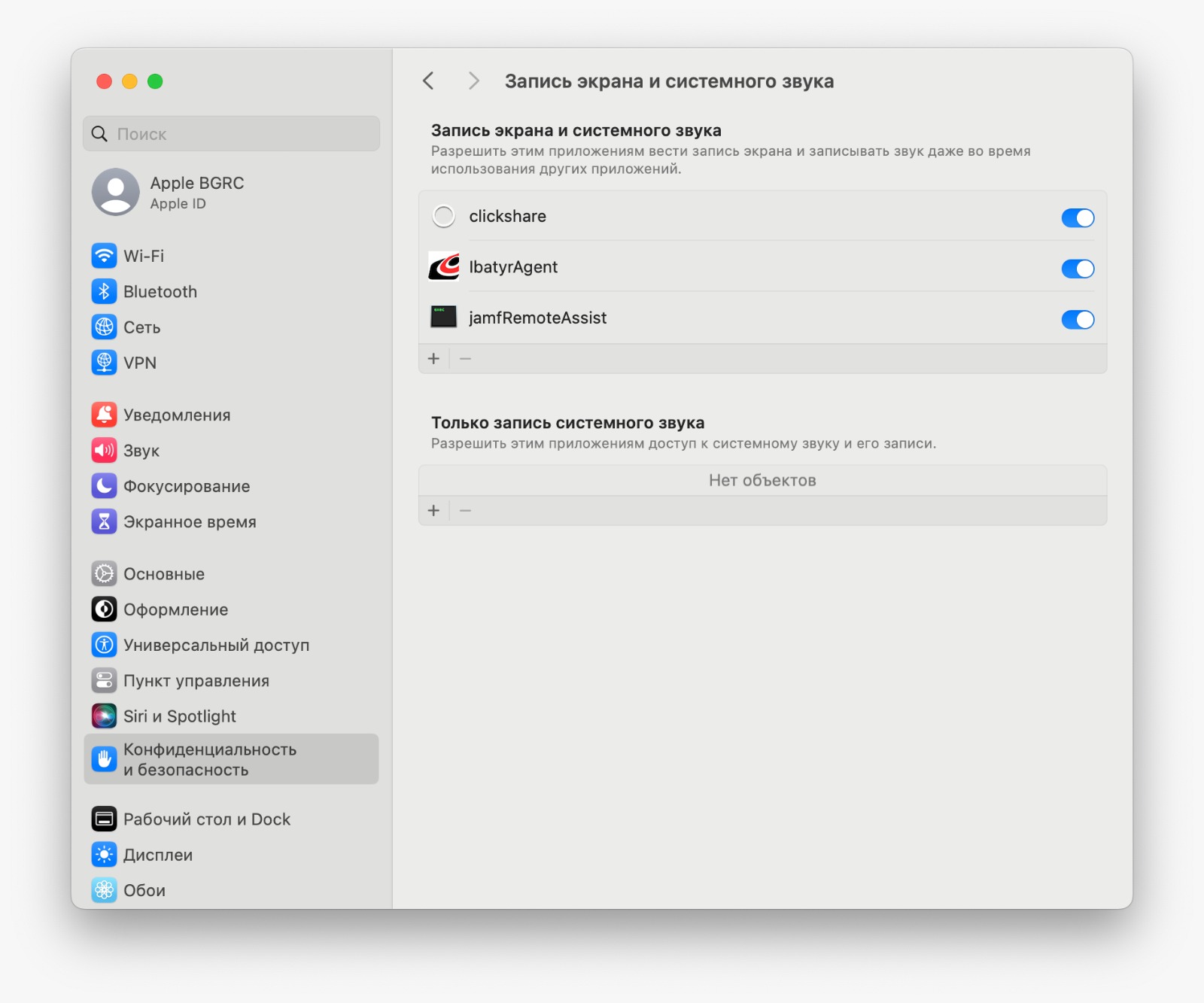The image size is (1204, 1003).
Task: Click the Нет объектов empty list
Action: [x=762, y=480]
